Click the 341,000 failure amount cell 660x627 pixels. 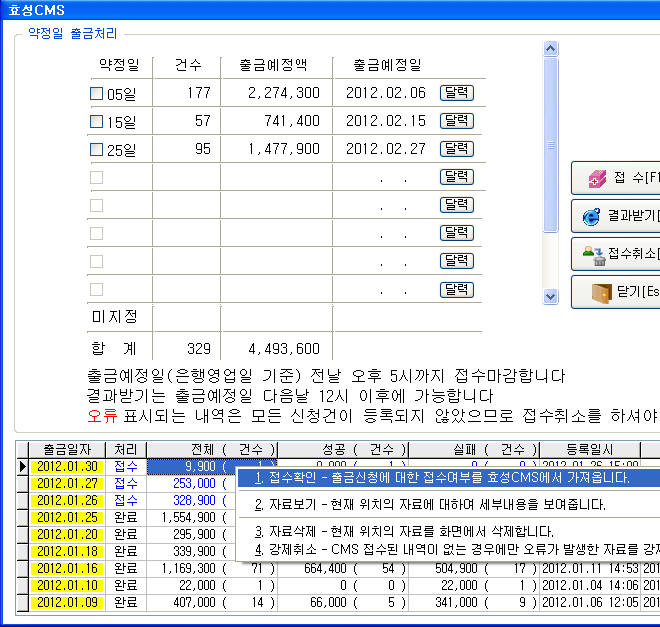coord(456,603)
